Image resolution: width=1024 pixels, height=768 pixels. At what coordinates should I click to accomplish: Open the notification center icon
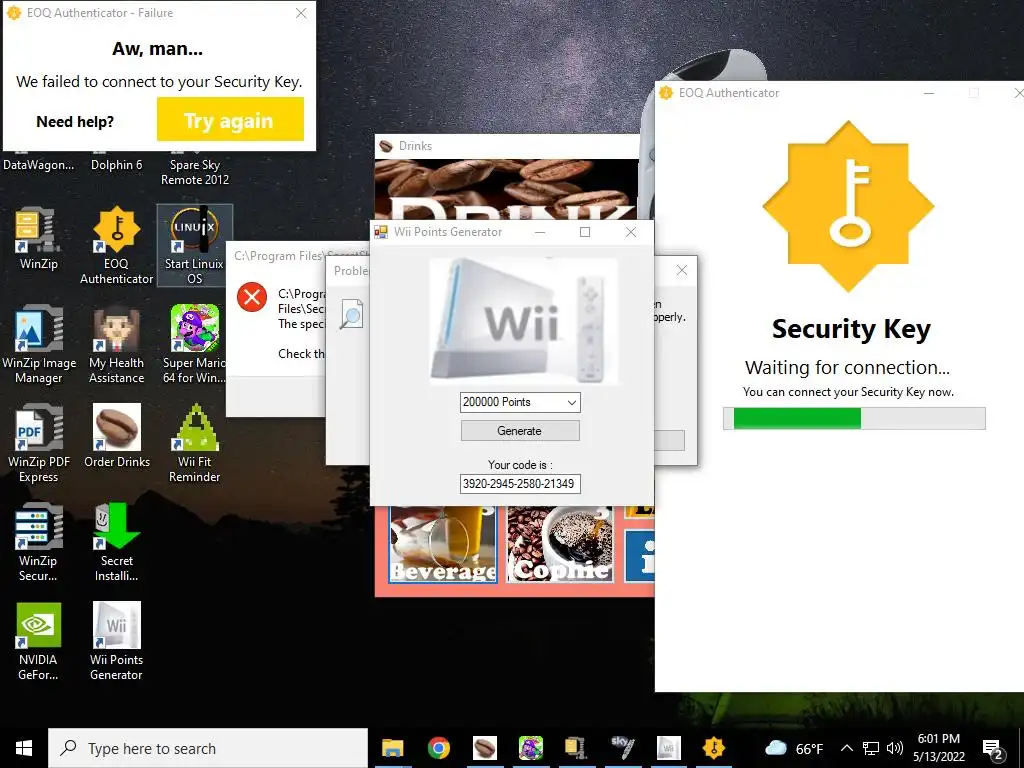pos(993,749)
